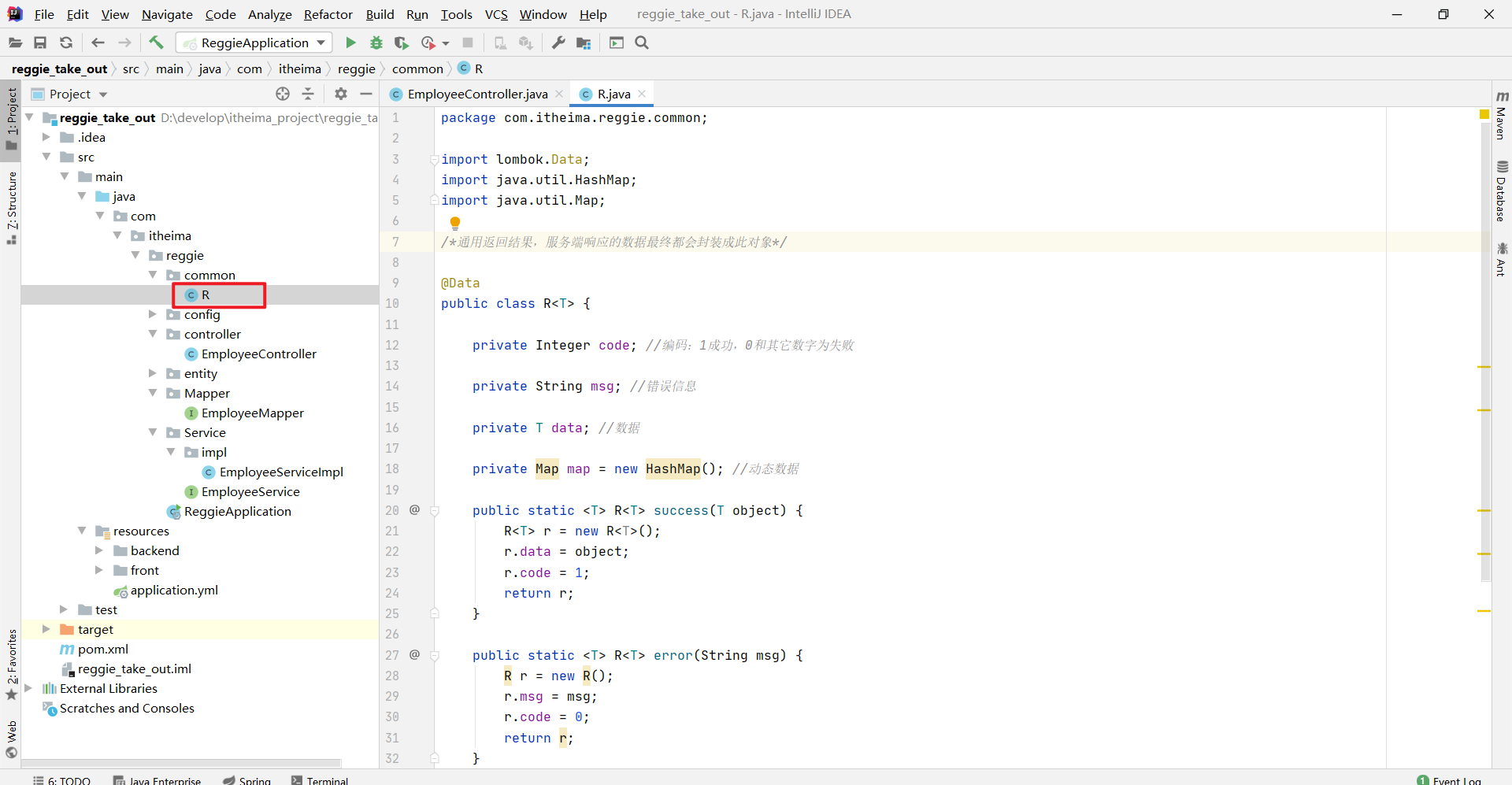1512x785 pixels.
Task: Hide the Project panel with the minus icon
Action: tap(365, 94)
